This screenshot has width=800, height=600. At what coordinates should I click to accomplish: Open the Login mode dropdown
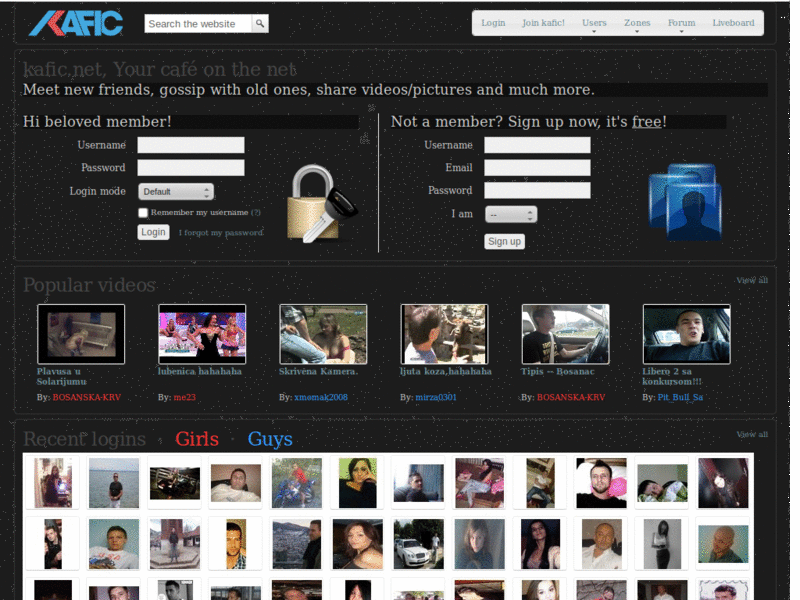pos(176,192)
